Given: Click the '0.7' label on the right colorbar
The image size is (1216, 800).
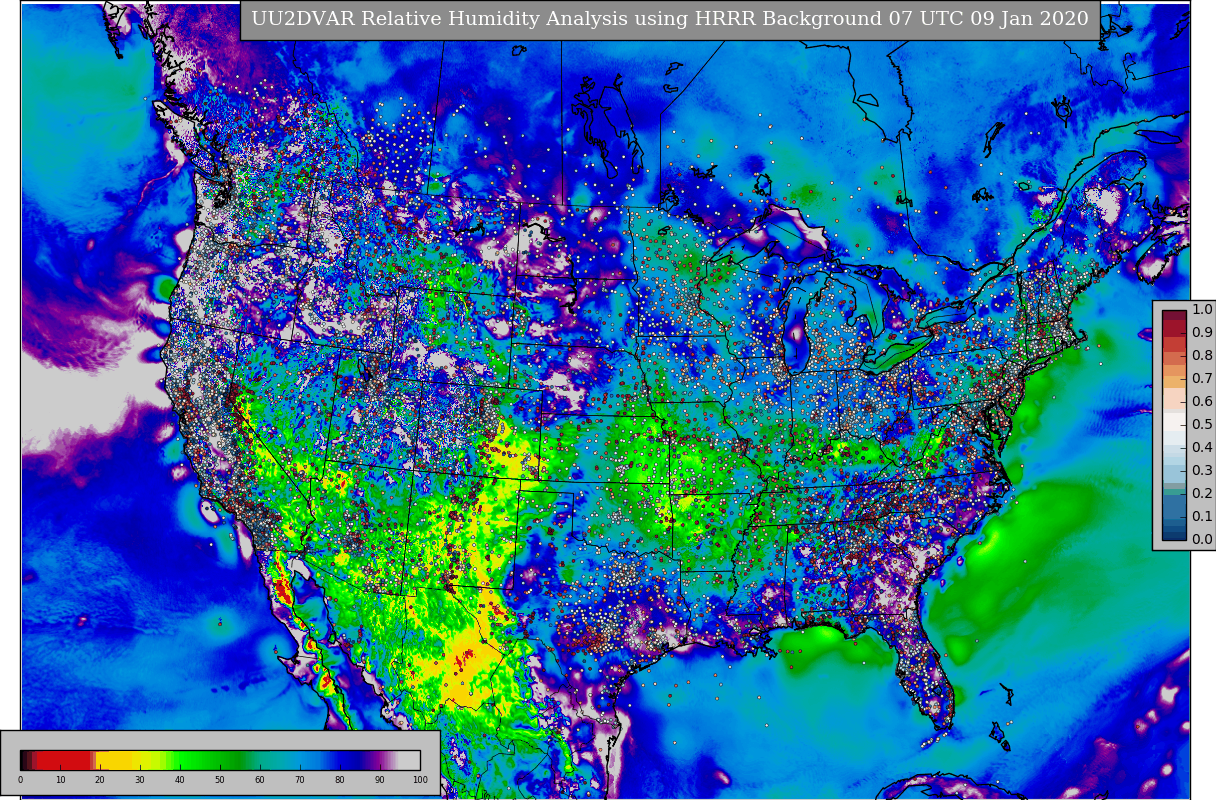Looking at the screenshot, I should [x=1202, y=379].
